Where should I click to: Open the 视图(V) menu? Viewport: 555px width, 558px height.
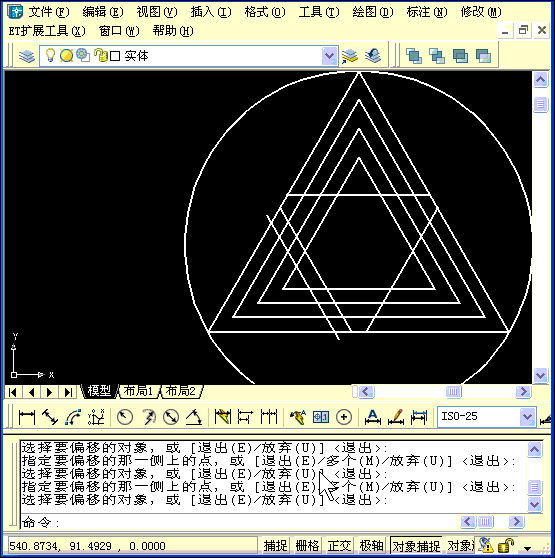[157, 12]
